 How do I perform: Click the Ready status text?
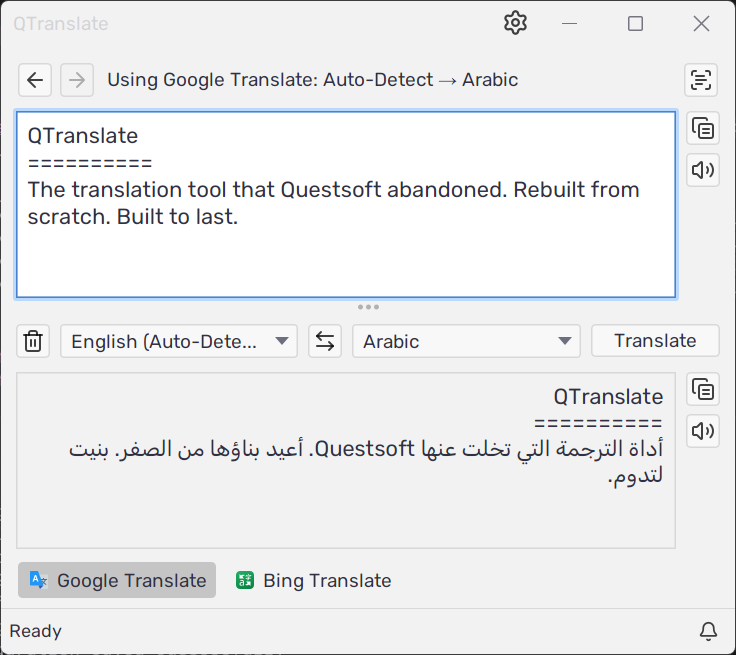click(x=36, y=631)
